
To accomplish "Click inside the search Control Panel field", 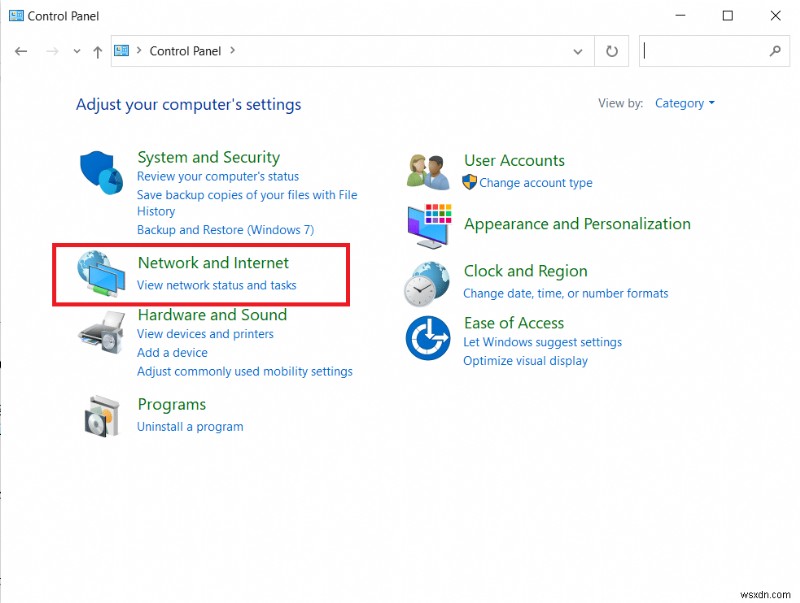I will 710,51.
